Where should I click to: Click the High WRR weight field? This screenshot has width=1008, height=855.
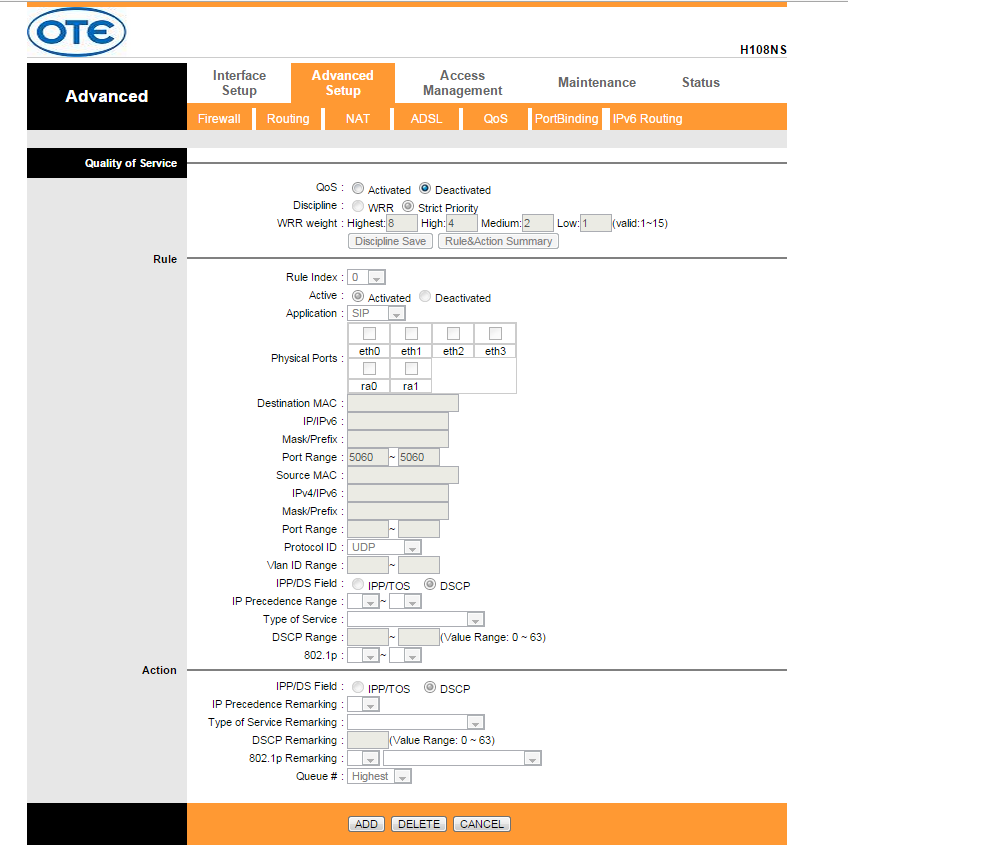pyautogui.click(x=462, y=223)
